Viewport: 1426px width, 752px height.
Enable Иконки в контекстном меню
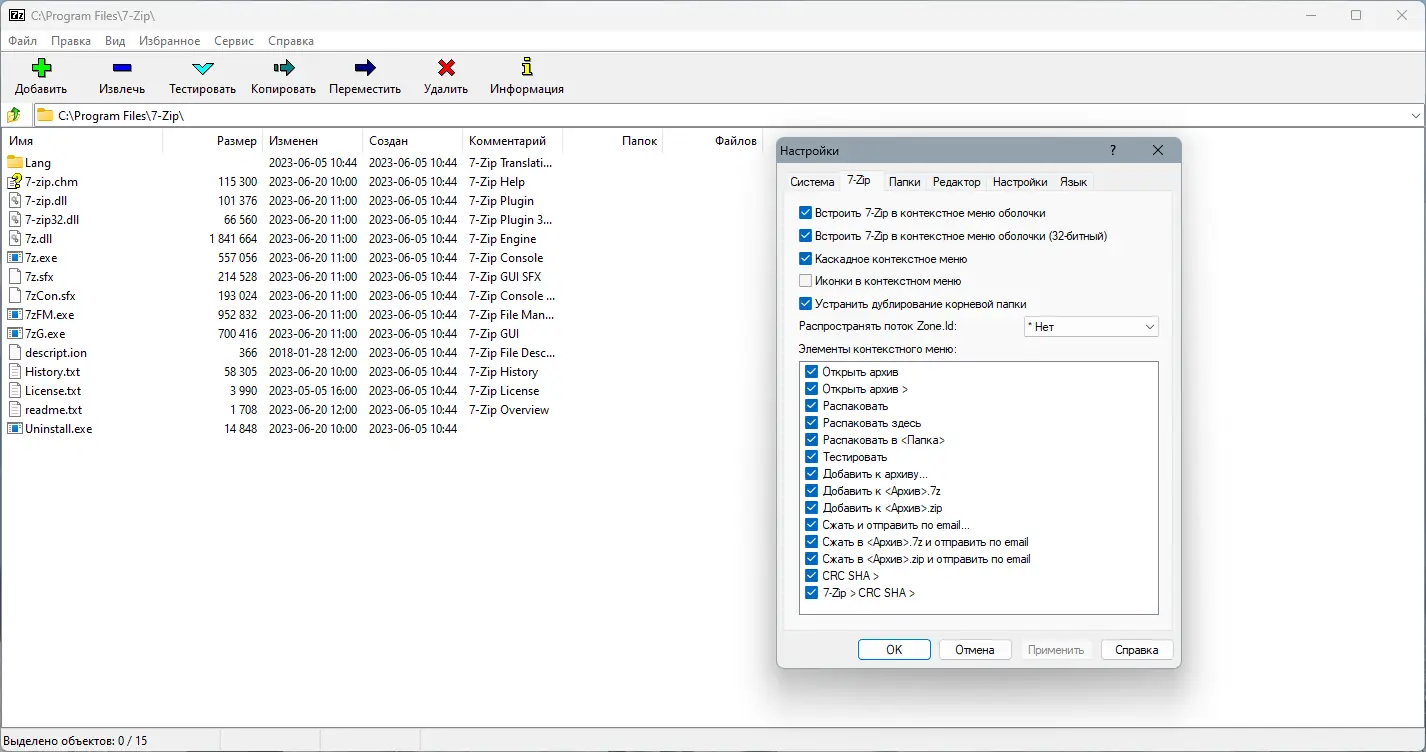point(805,281)
